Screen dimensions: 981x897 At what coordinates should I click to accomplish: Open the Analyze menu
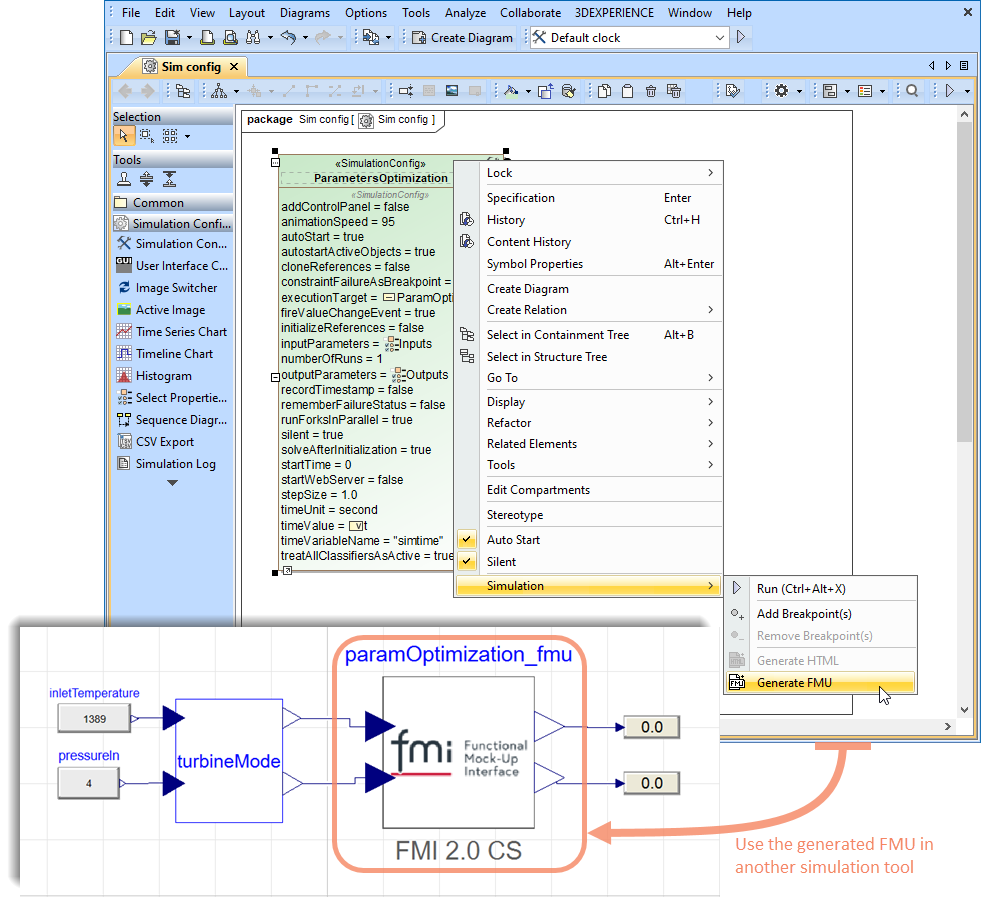[x=464, y=13]
